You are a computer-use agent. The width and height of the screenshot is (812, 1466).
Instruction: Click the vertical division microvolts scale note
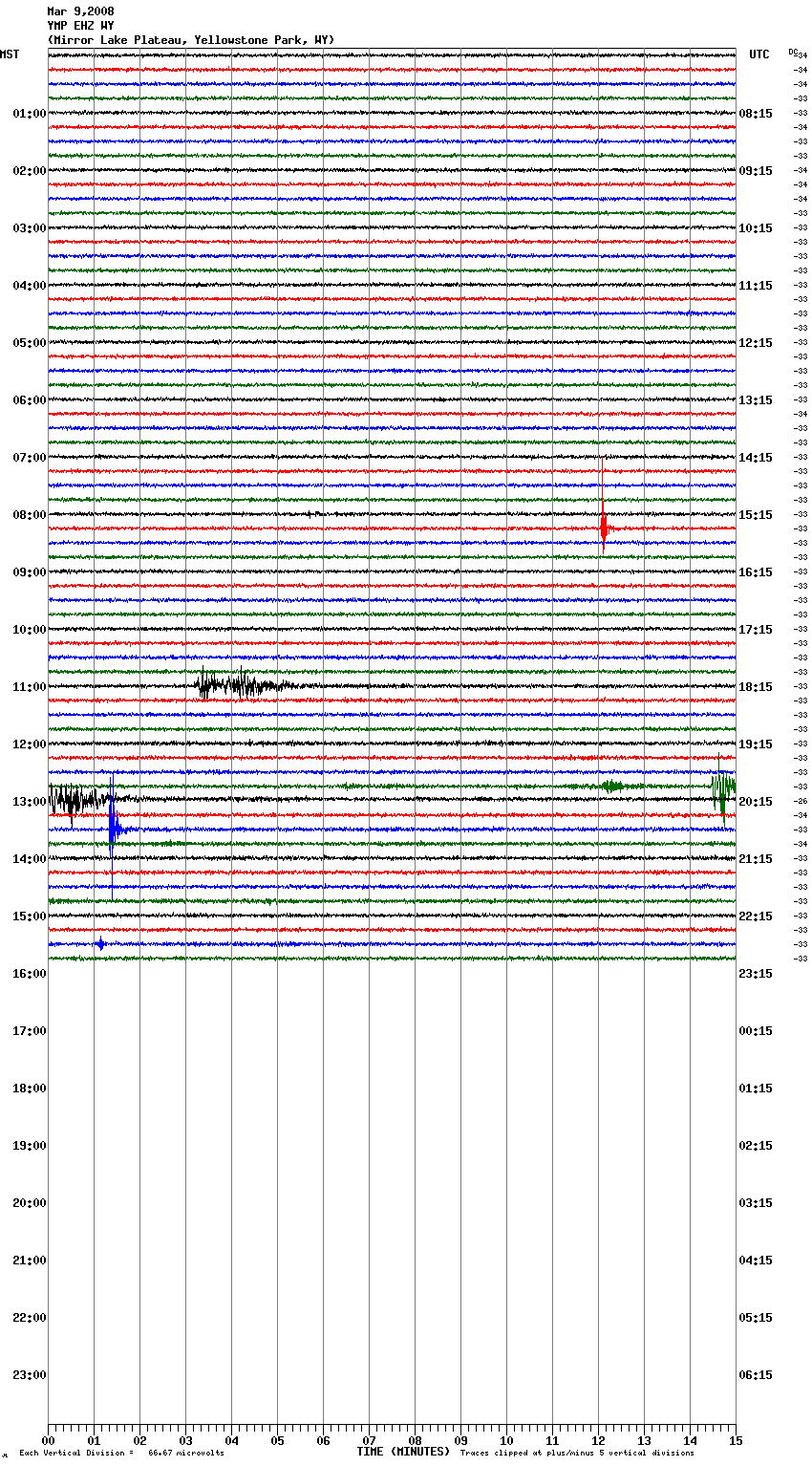click(x=121, y=1453)
